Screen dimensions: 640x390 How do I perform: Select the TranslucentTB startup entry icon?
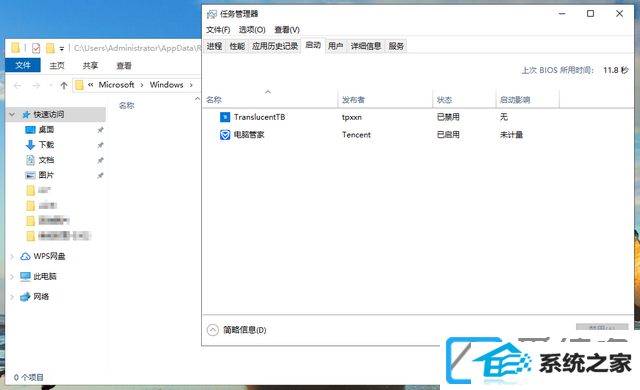[225, 117]
